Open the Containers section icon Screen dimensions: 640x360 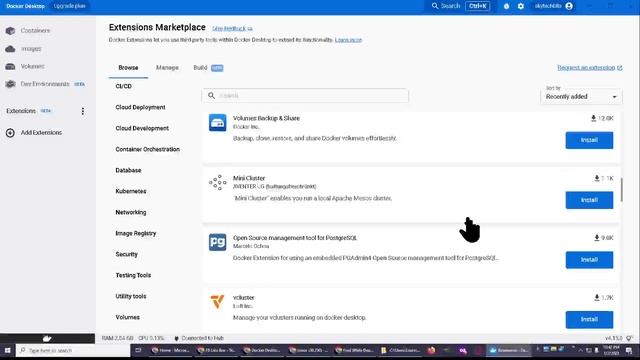click(10, 31)
